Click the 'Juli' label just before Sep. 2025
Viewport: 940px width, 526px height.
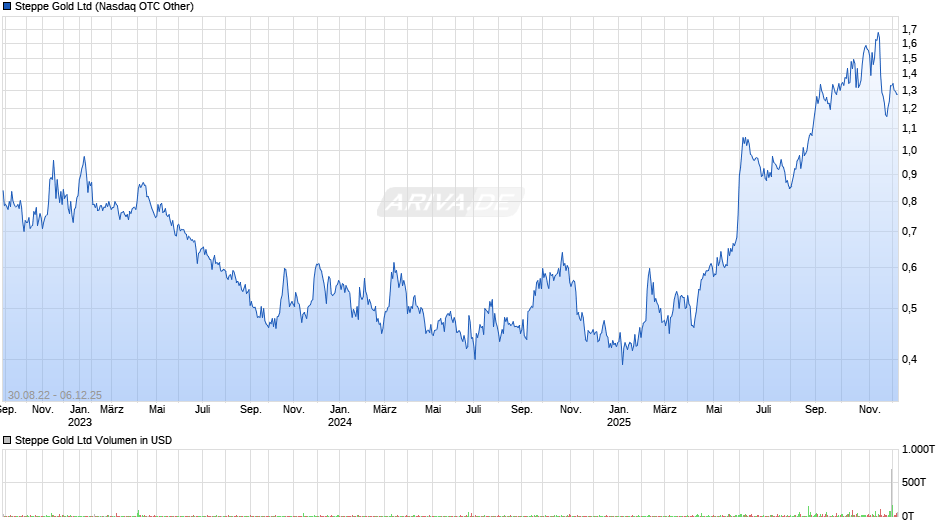point(763,410)
